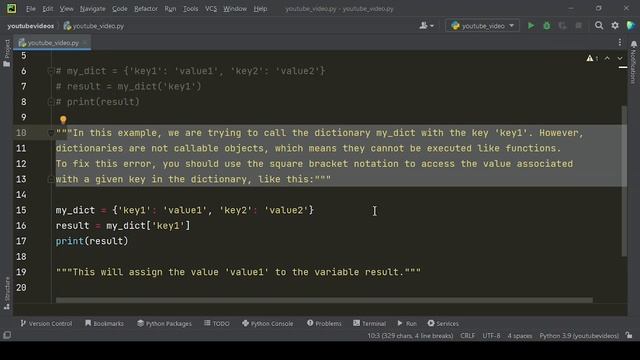Toggle tool window bars icon in bottom-left corner
The width and height of the screenshot is (640, 360).
(x=7, y=335)
